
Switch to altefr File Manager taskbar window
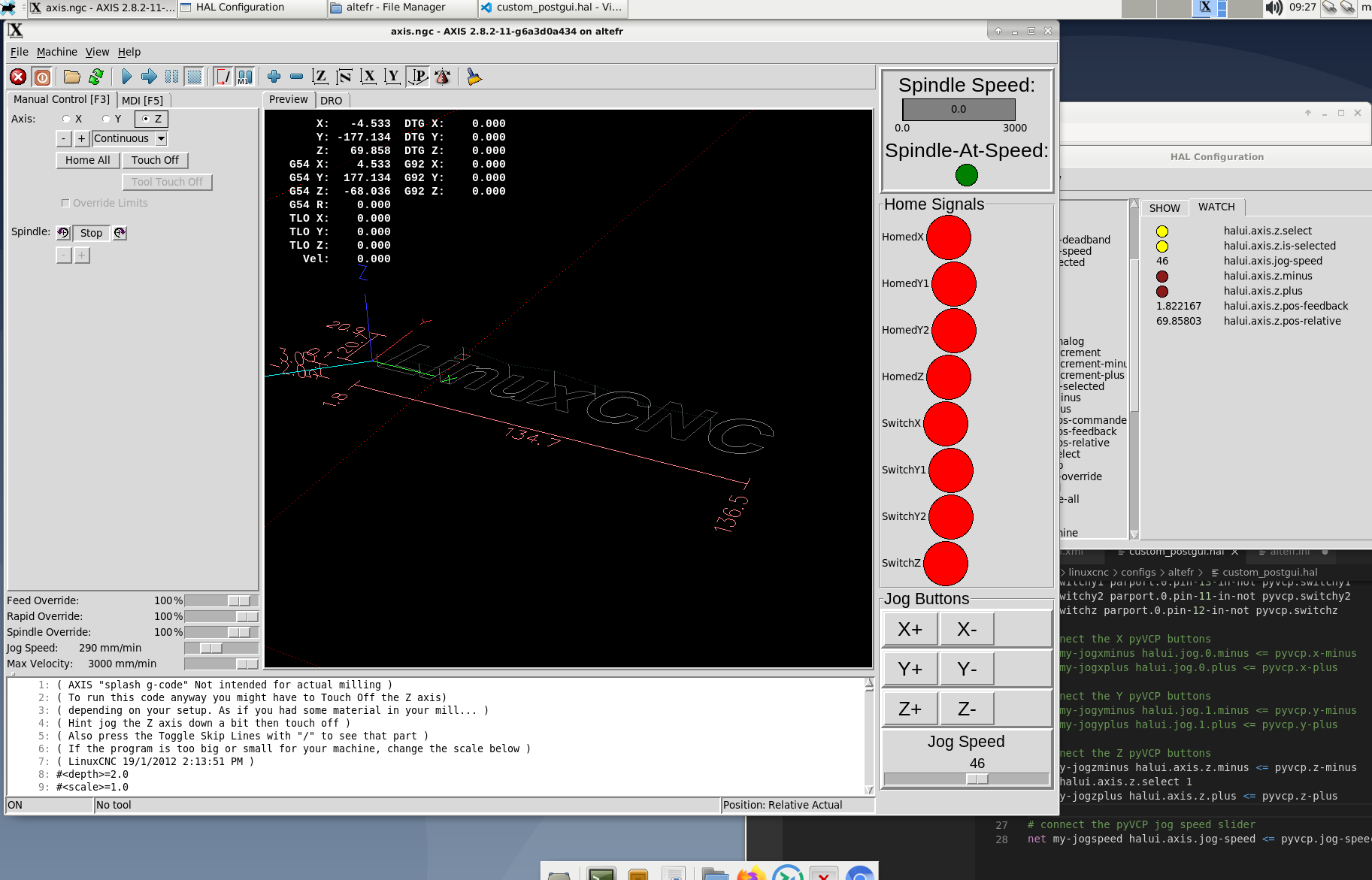coord(403,8)
